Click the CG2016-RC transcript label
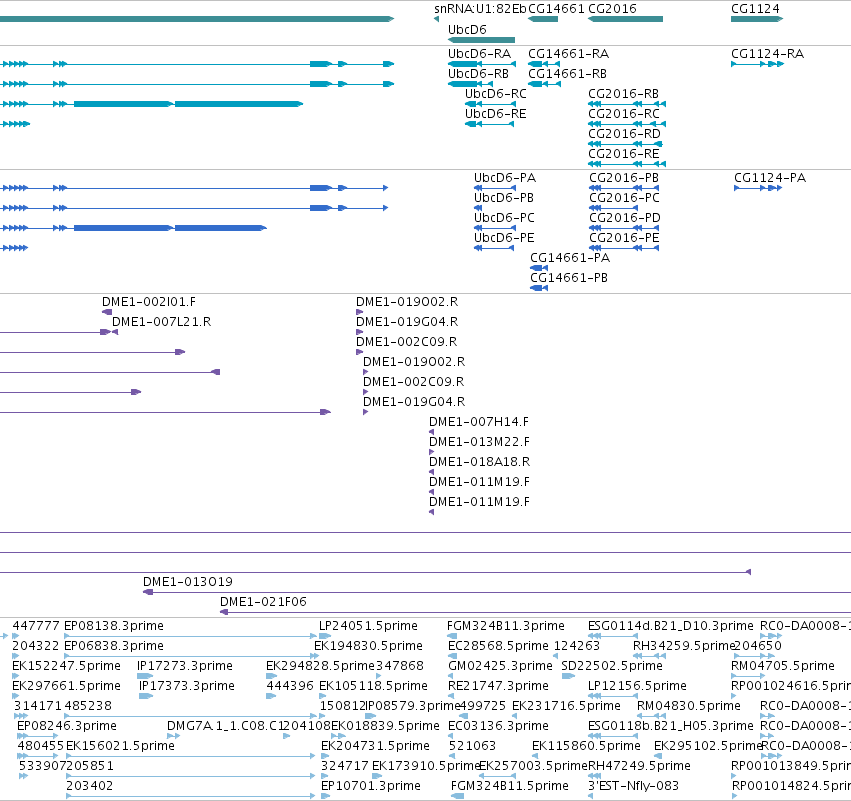The height and width of the screenshot is (801, 851). [624, 114]
